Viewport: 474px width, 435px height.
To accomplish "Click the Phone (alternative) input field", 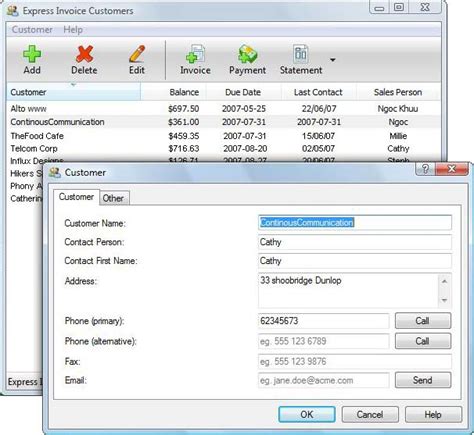I will click(324, 341).
